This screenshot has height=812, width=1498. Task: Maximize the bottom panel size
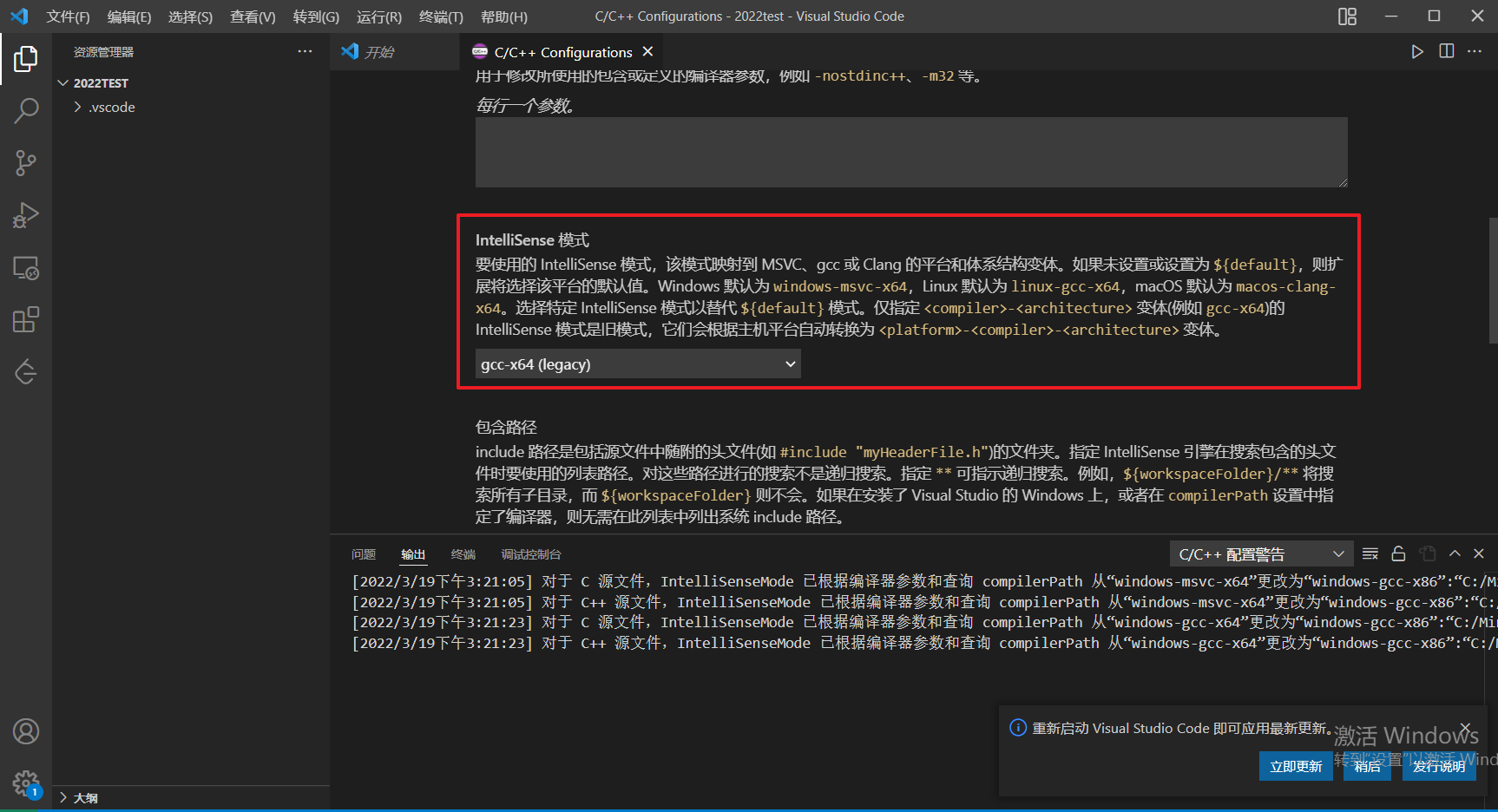coord(1455,553)
